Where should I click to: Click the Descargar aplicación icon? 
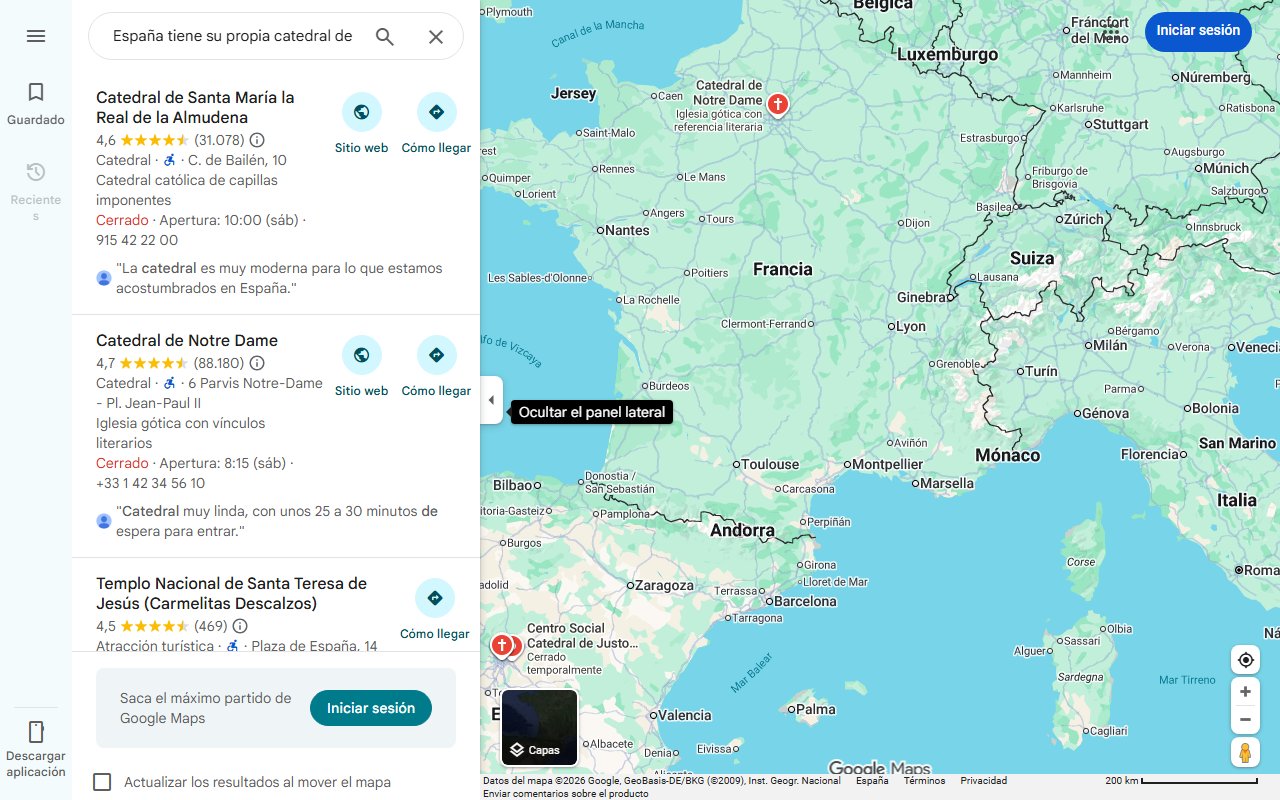click(36, 733)
